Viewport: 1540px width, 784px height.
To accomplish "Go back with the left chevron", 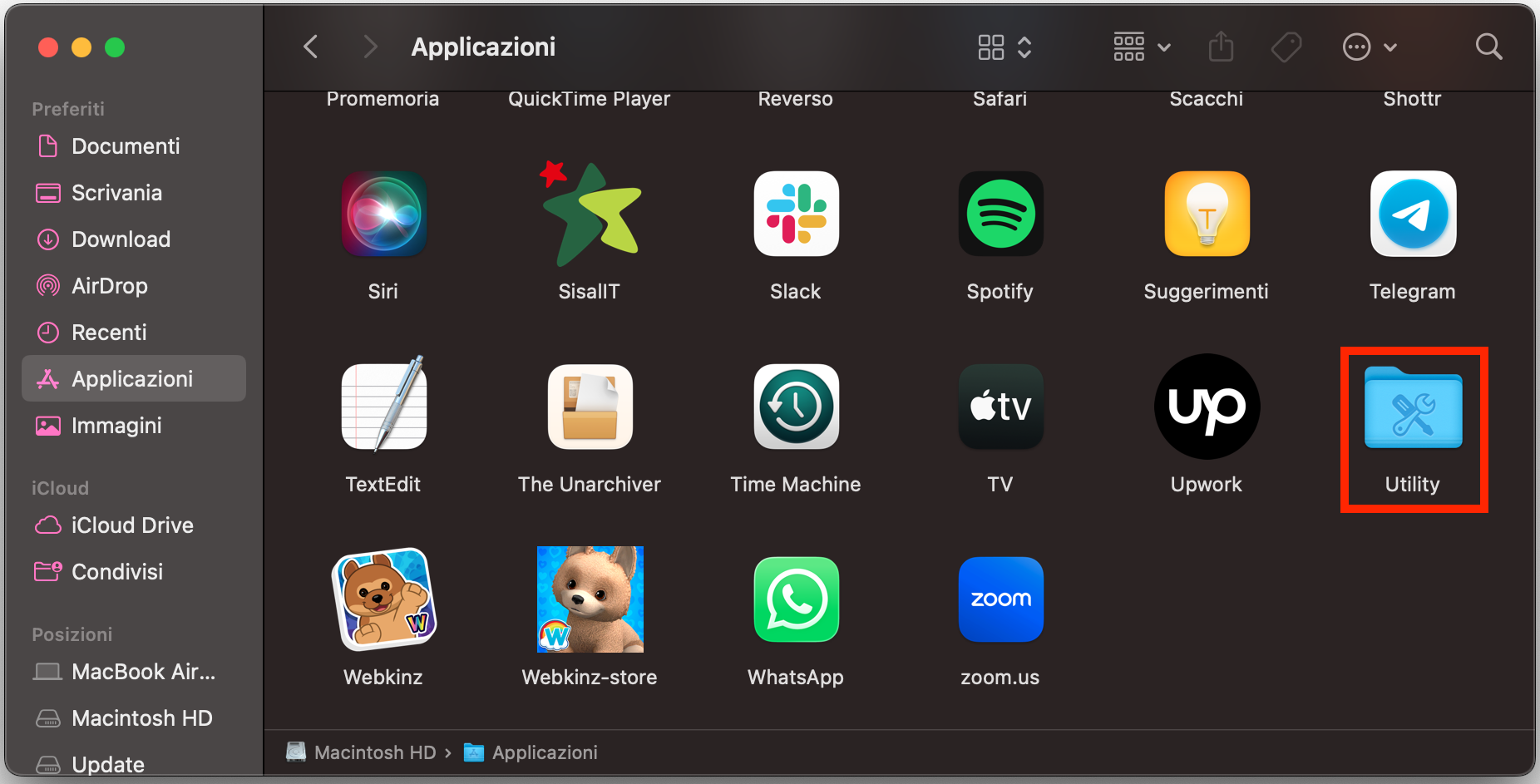I will tap(311, 47).
